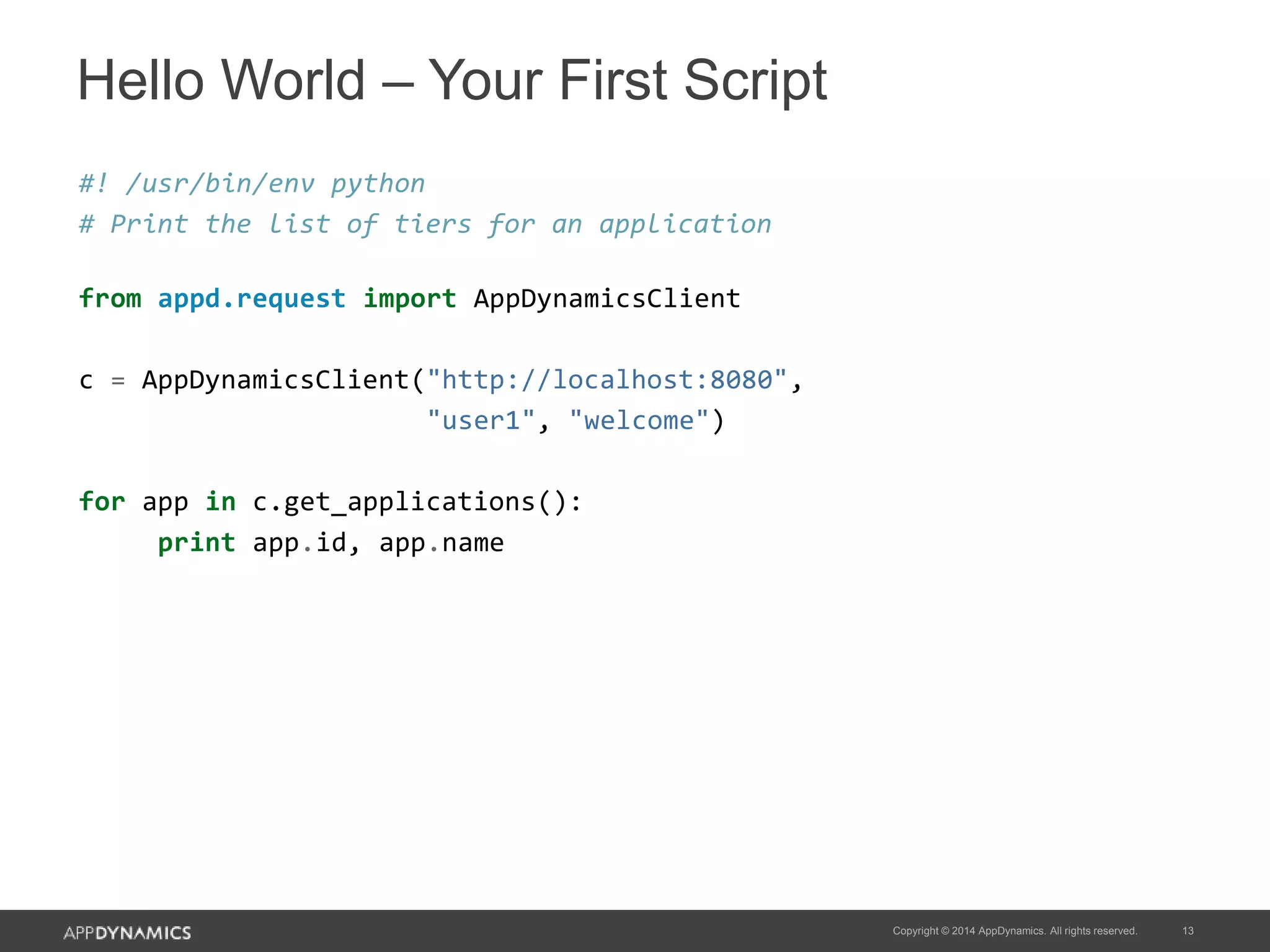The width and height of the screenshot is (1270, 952).
Task: Click the comment '# Print the list of tiers for an application'
Action: pos(425,225)
